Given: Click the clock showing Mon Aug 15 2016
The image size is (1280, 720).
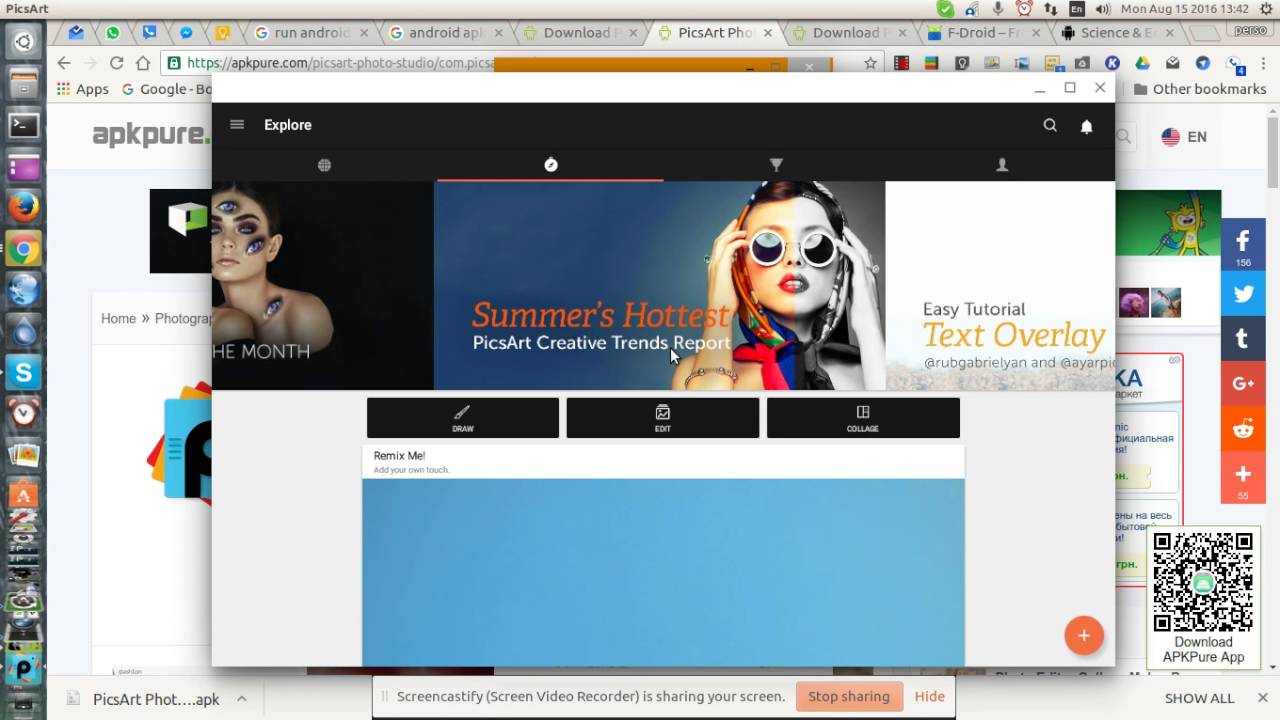Looking at the screenshot, I should pyautogui.click(x=1185, y=9).
